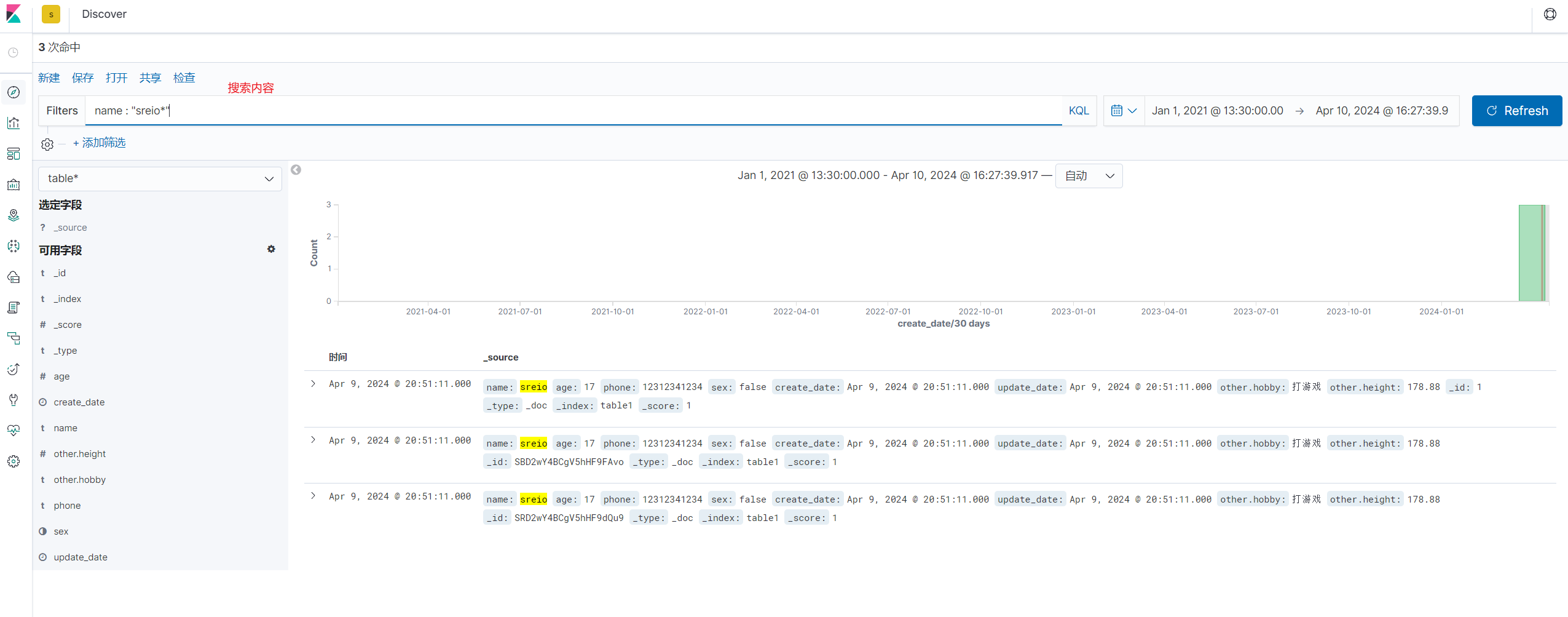Image resolution: width=1568 pixels, height=617 pixels.
Task: Open APM icon in sidebar
Action: point(14,338)
